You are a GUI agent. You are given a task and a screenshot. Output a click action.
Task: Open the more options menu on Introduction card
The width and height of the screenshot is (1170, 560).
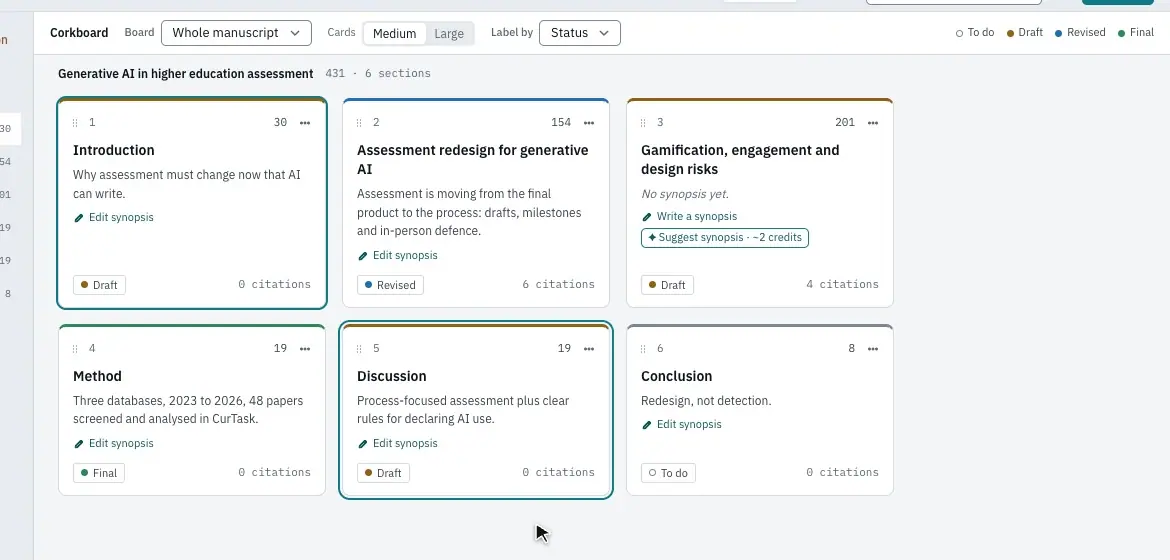pos(305,122)
